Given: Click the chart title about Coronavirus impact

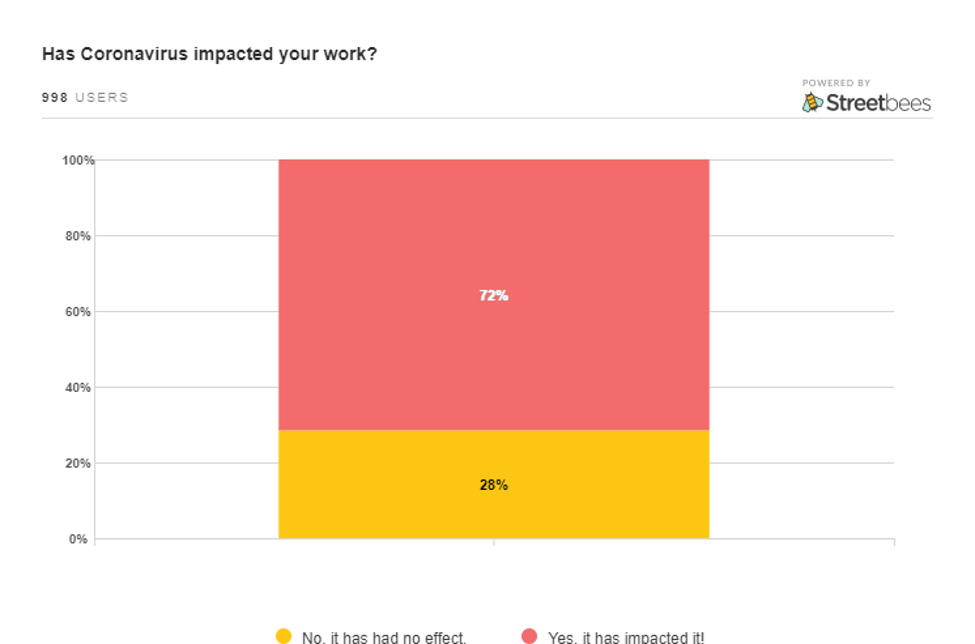Looking at the screenshot, I should (x=209, y=54).
